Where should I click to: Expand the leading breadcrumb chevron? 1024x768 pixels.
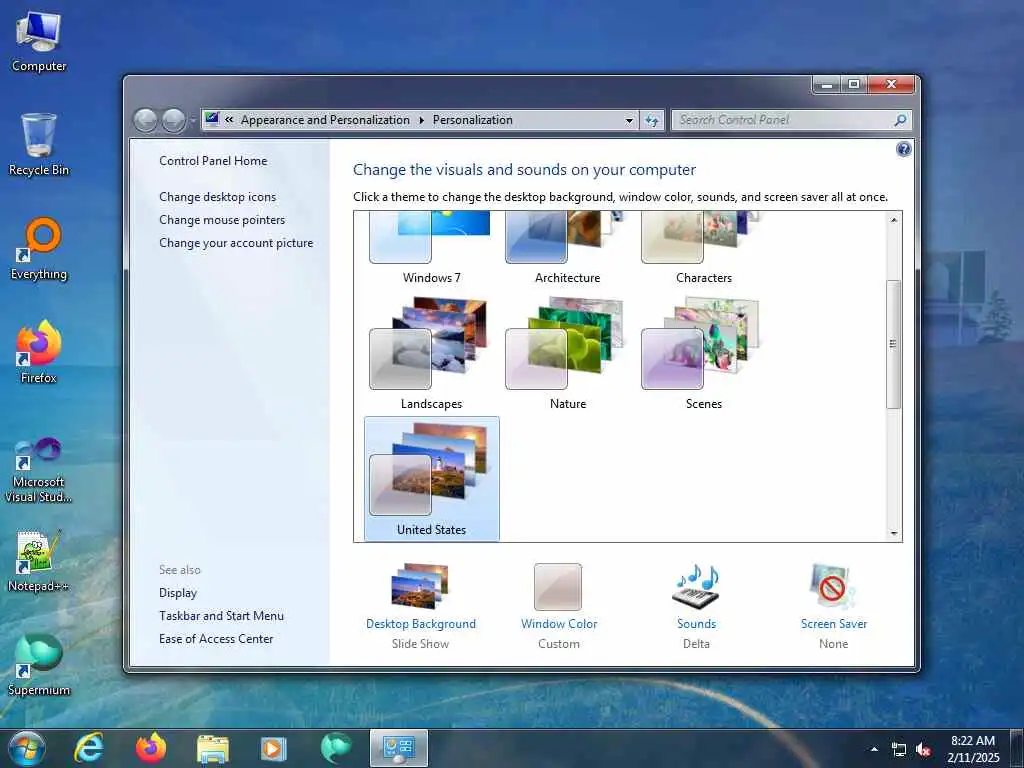(229, 120)
